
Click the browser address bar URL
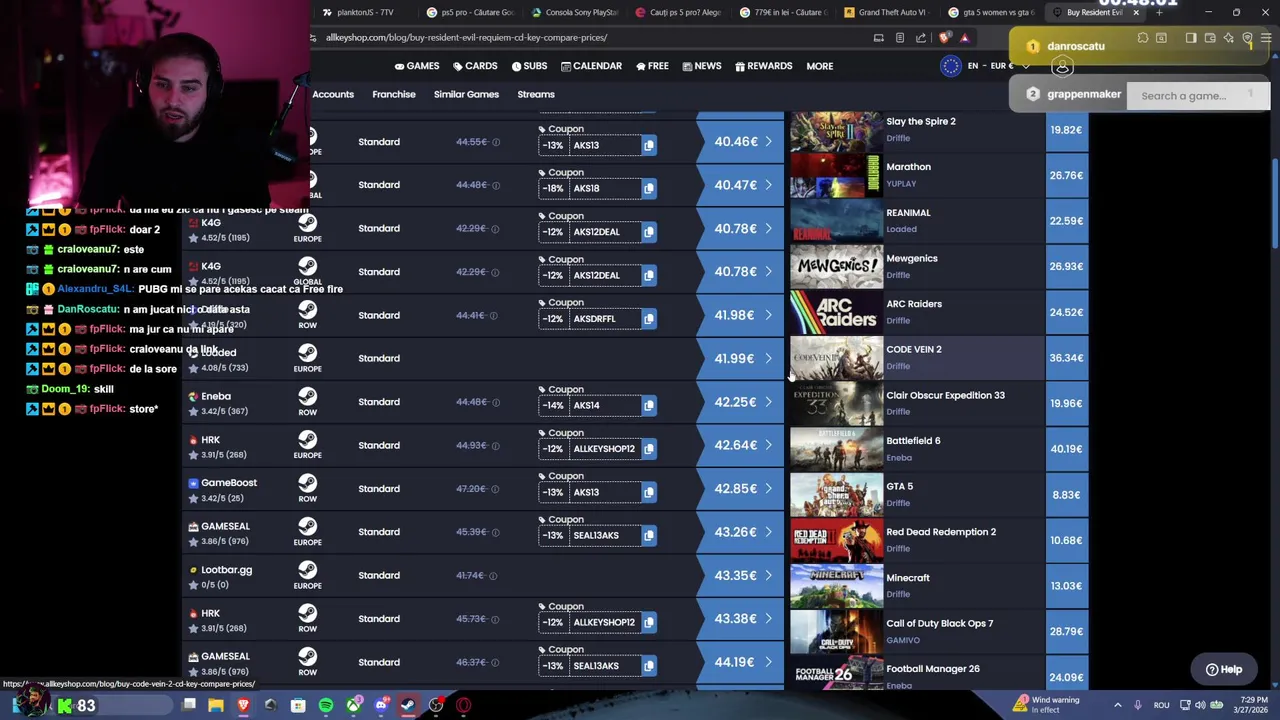pyautogui.click(x=467, y=38)
